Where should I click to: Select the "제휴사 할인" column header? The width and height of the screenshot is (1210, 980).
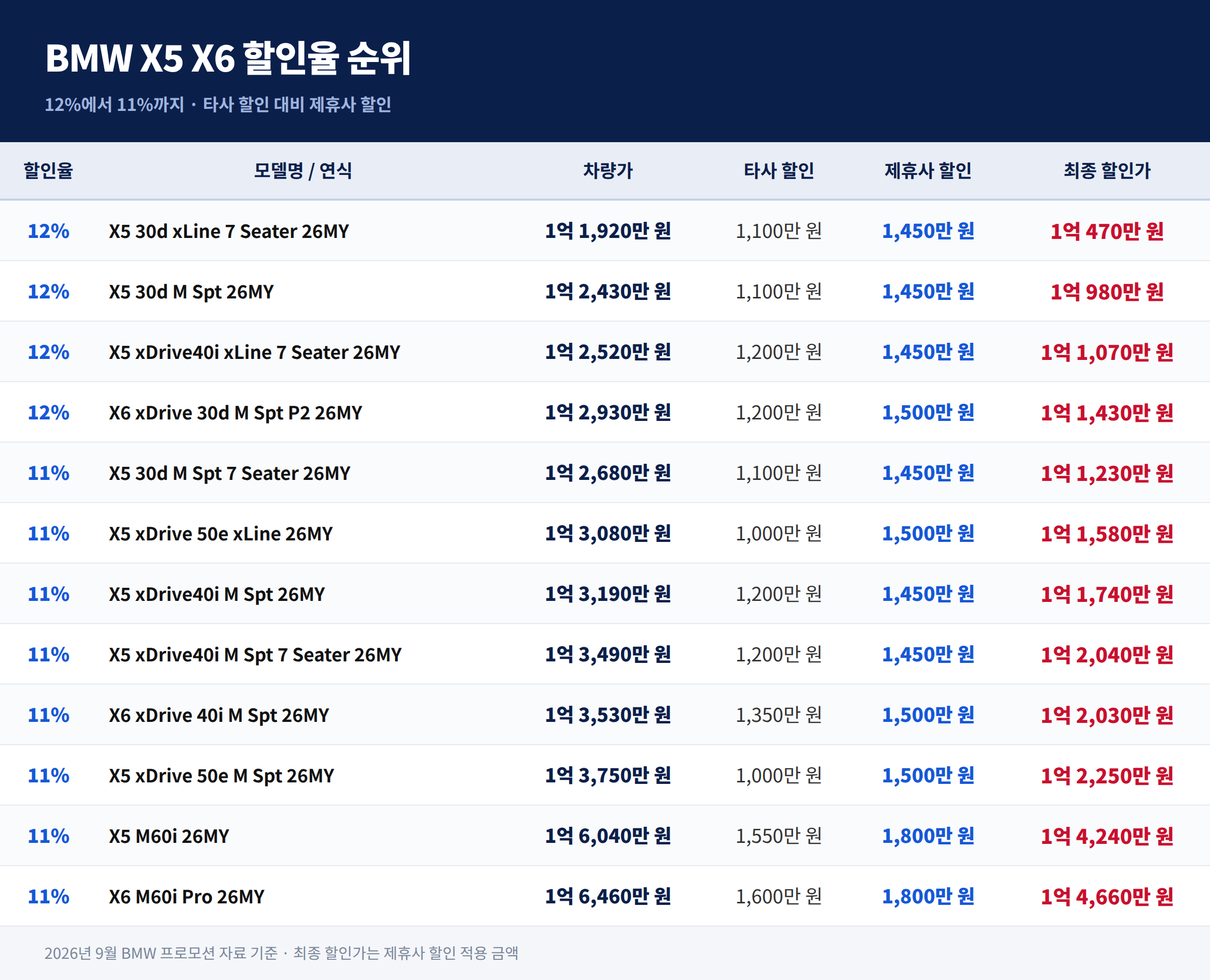pyautogui.click(x=928, y=170)
